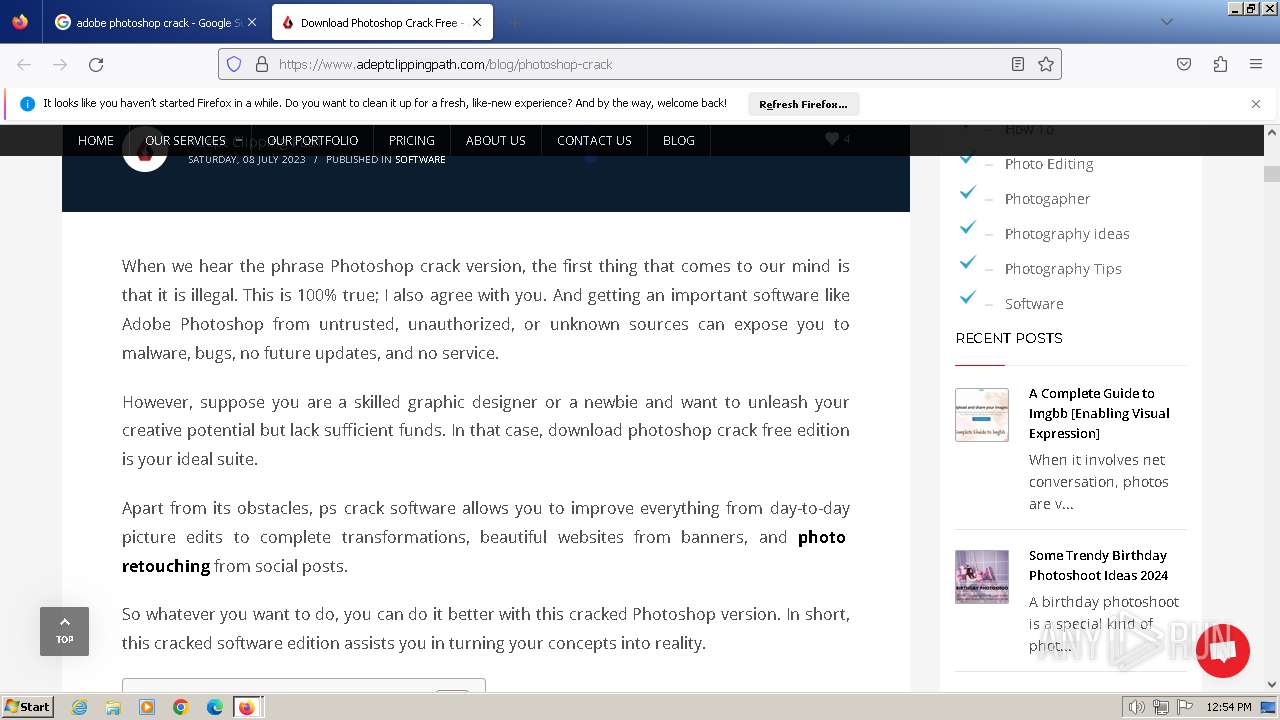Click the vertical scrollbar thumb
This screenshot has height=720, width=1280.
pos(1272,174)
